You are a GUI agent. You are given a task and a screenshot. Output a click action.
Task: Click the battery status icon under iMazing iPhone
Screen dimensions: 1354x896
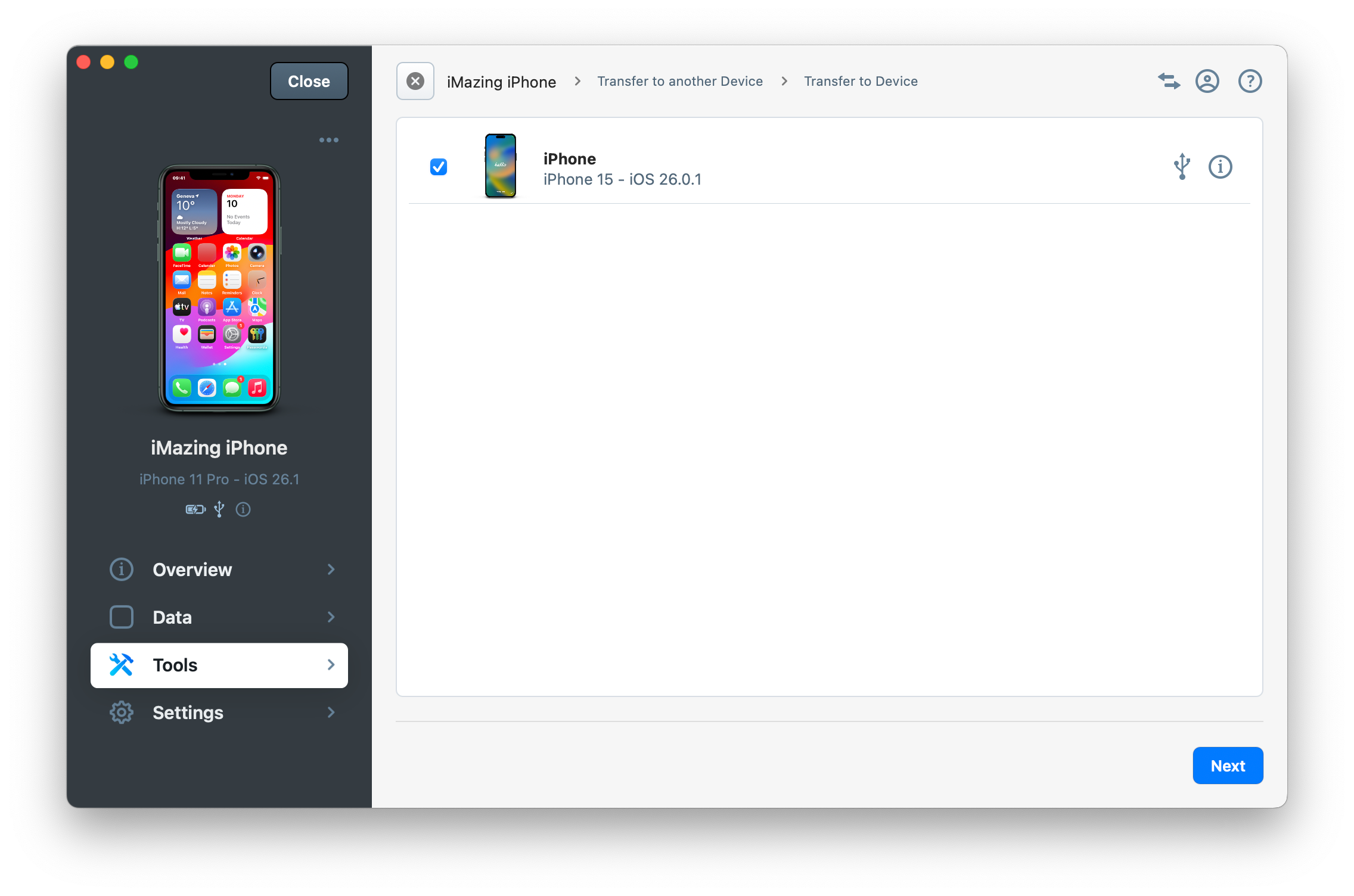pyautogui.click(x=195, y=509)
